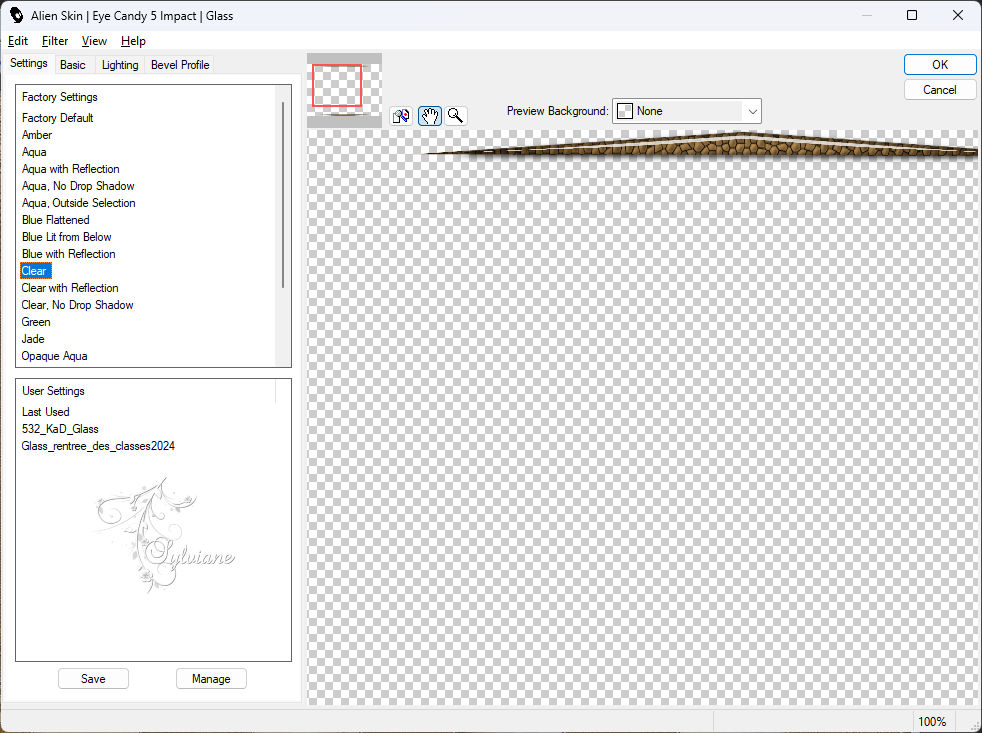
Task: Switch to the Bevel Profile tab
Action: (x=180, y=65)
